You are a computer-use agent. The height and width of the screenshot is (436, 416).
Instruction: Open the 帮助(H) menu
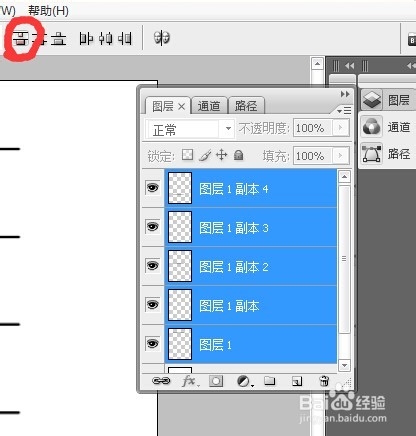click(48, 11)
